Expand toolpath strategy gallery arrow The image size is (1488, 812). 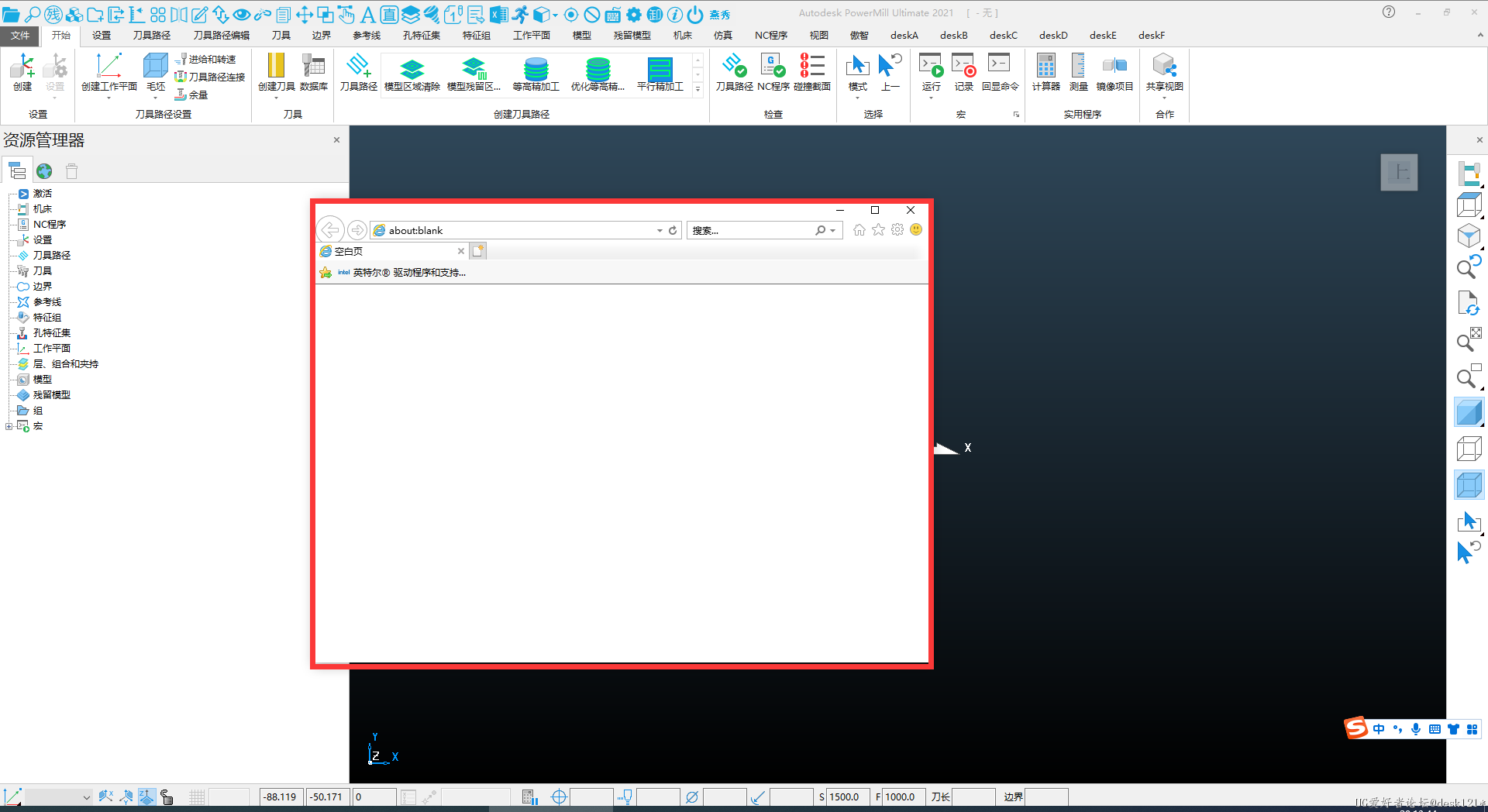coord(697,89)
